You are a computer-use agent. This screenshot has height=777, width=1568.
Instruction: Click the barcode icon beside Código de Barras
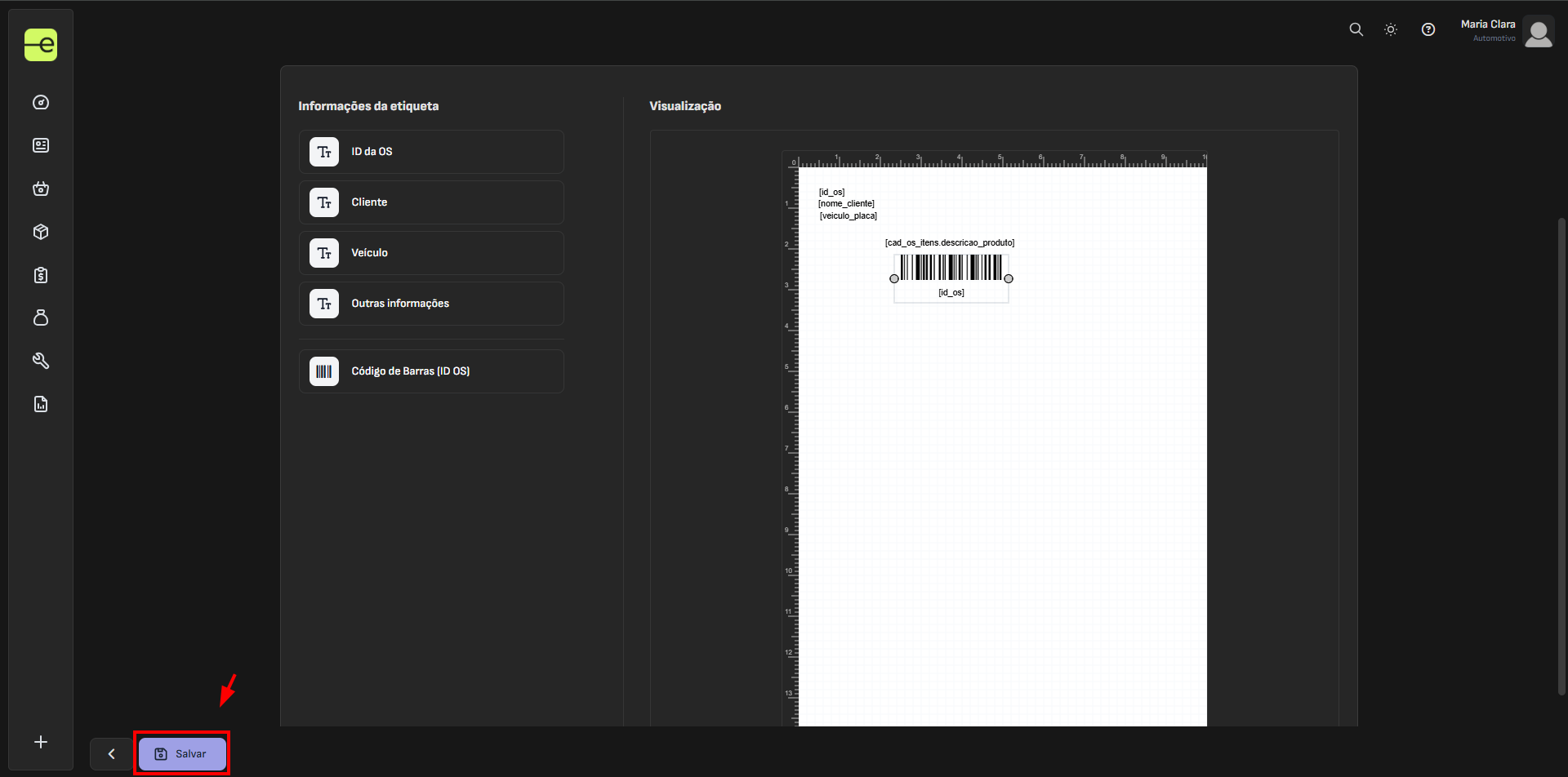(324, 371)
